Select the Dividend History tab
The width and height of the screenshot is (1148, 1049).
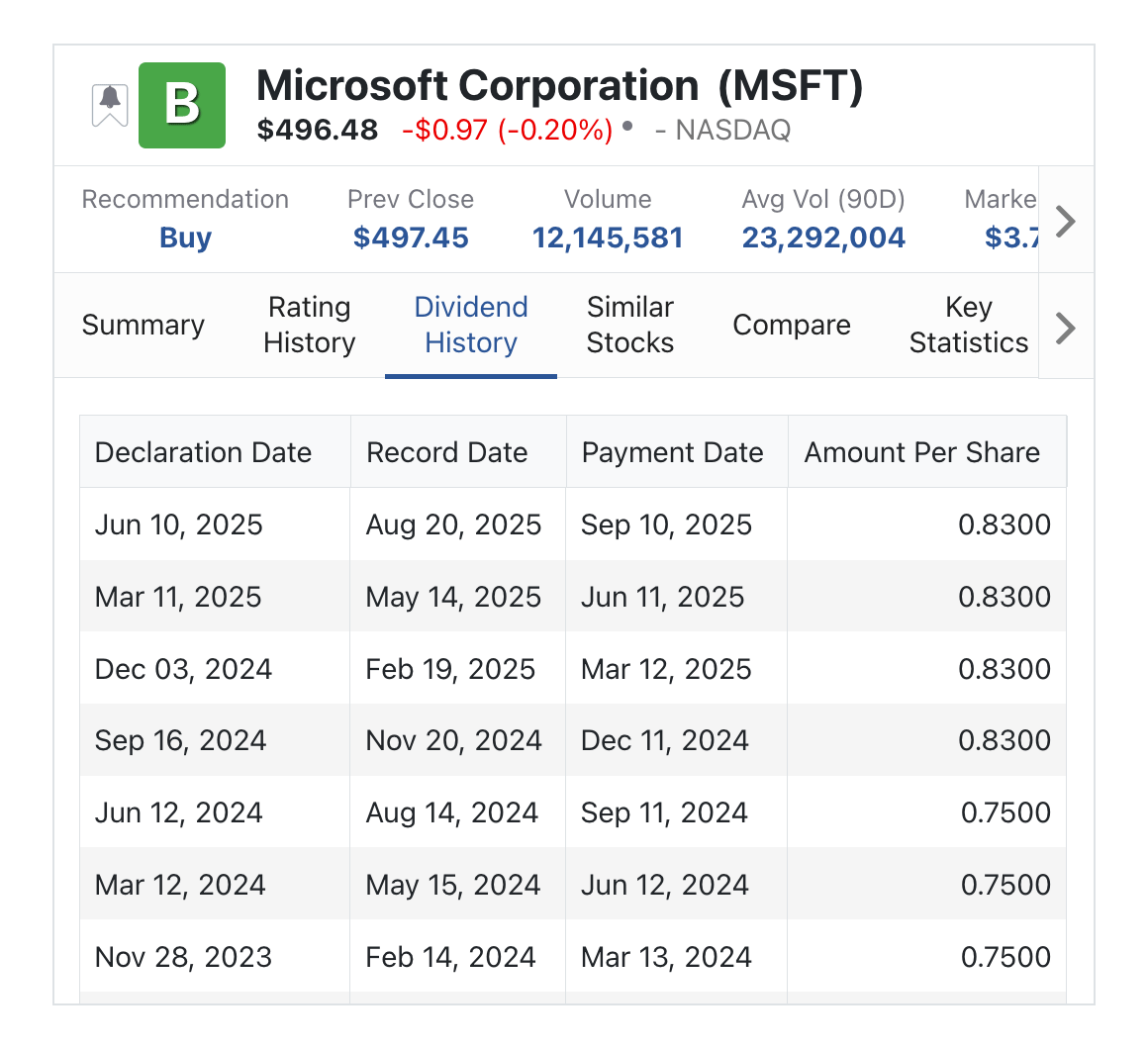471,326
